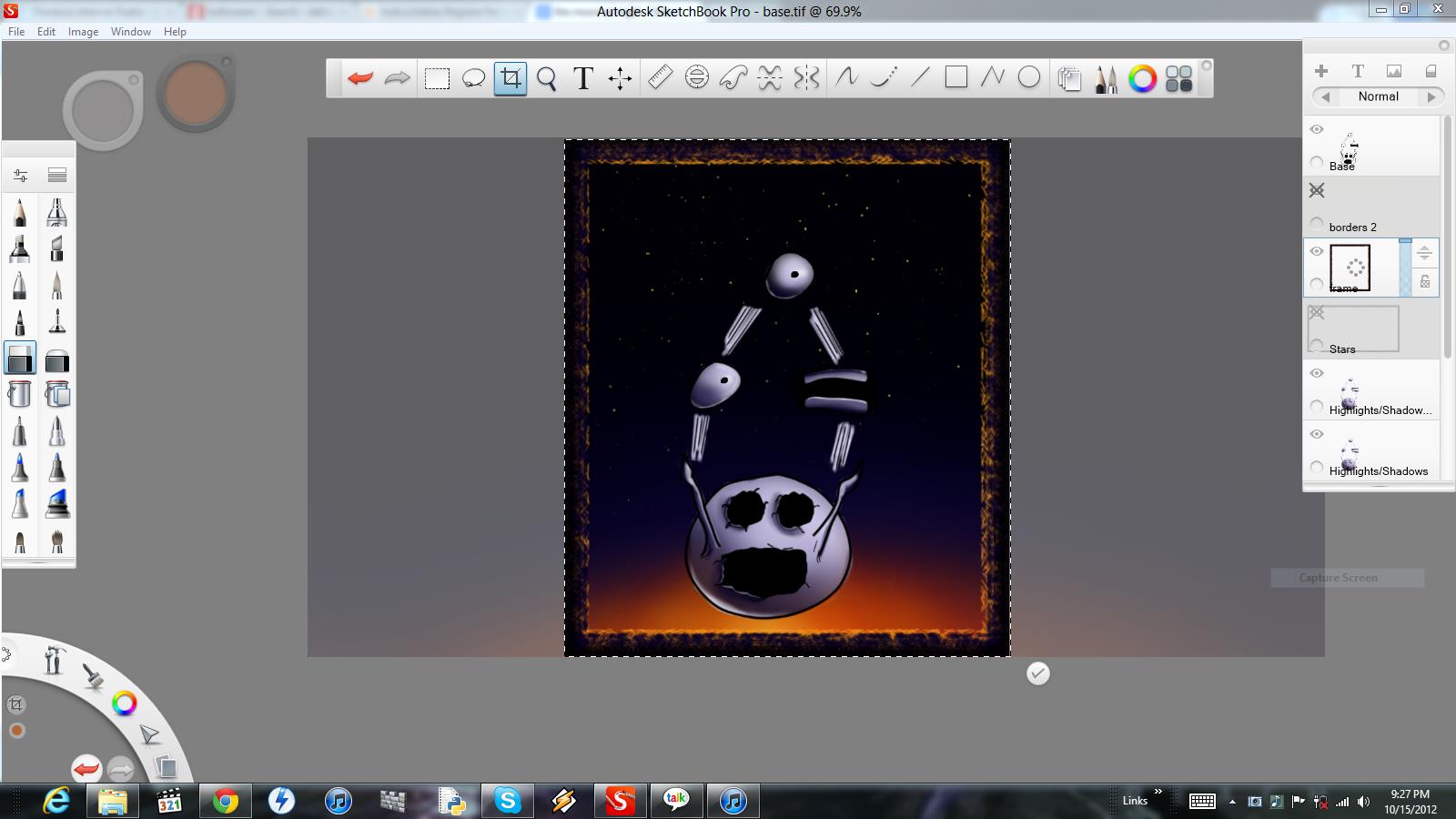Switch to previous blend mode arrow
The image size is (1456, 819).
coord(1325,96)
